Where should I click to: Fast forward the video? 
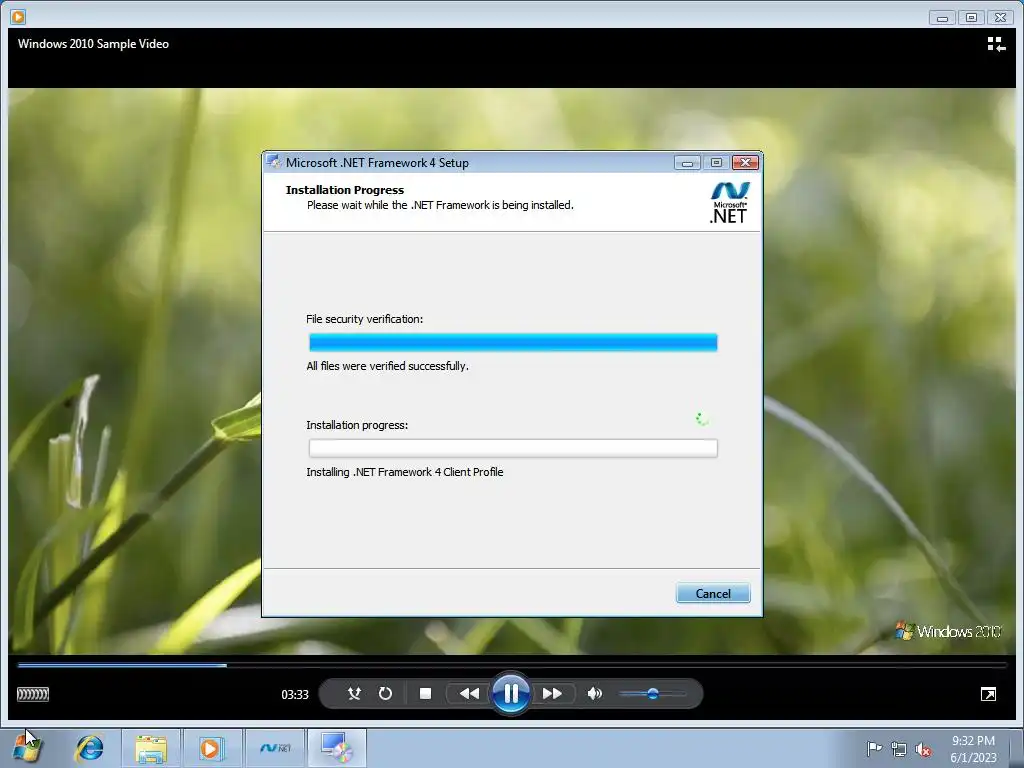click(x=552, y=693)
